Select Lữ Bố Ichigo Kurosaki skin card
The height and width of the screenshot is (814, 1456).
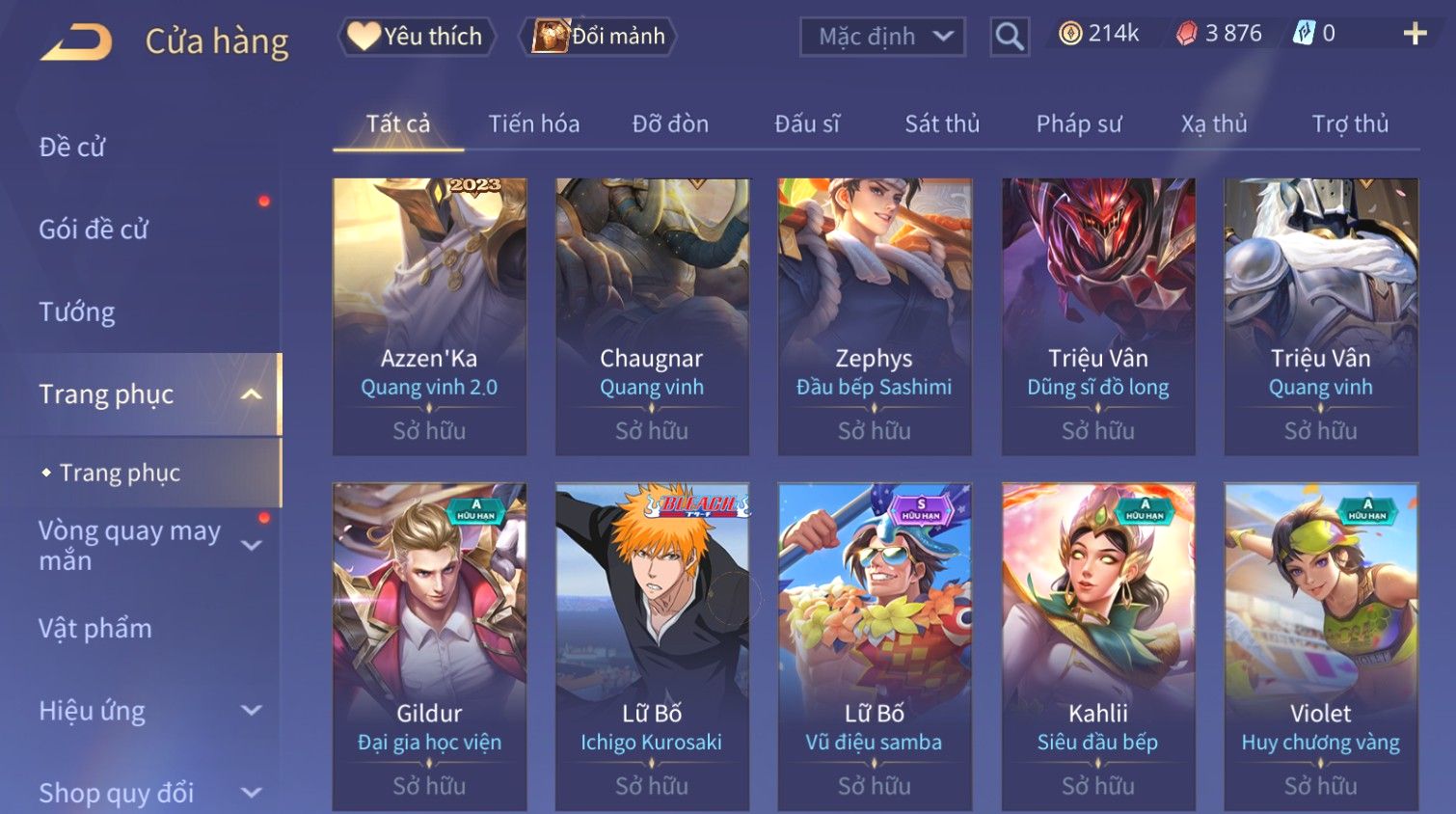tap(652, 646)
